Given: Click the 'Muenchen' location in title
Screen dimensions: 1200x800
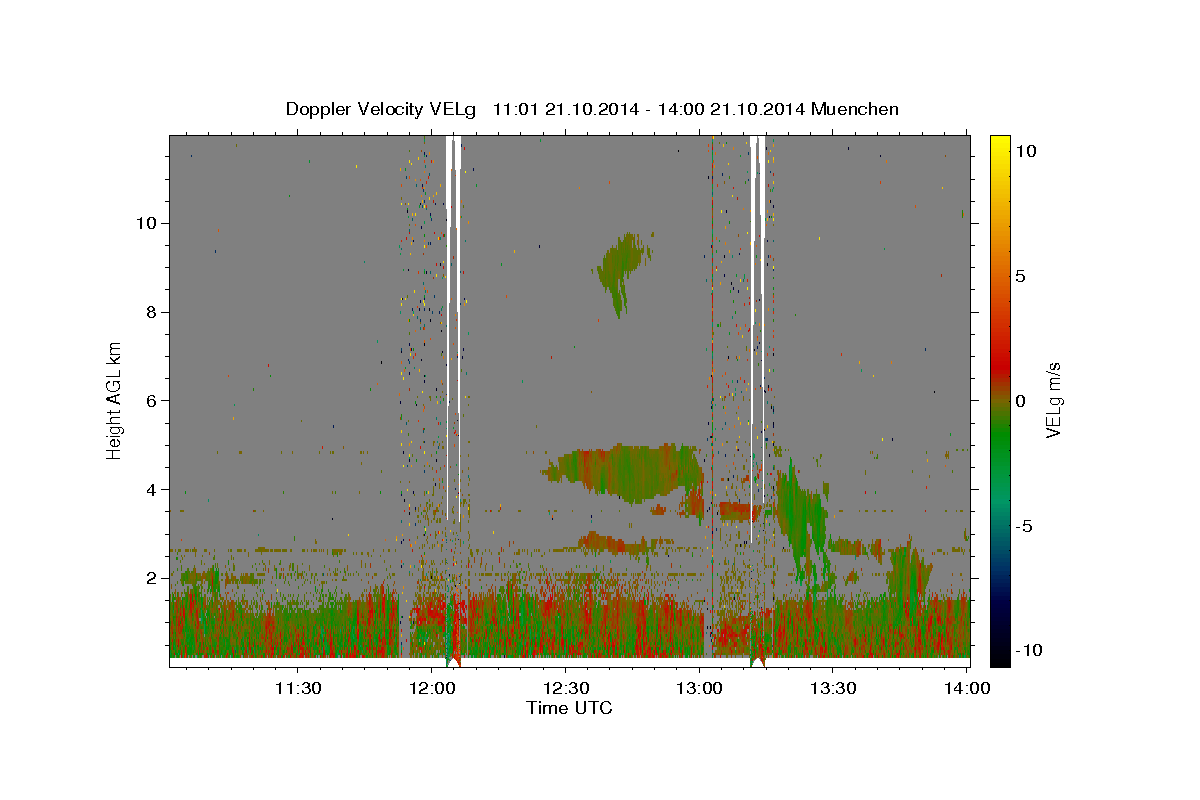Looking at the screenshot, I should pos(856,109).
